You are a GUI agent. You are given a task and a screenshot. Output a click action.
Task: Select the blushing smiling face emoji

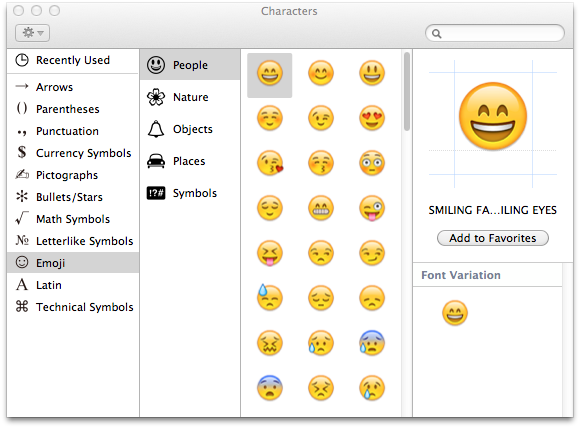click(x=321, y=73)
